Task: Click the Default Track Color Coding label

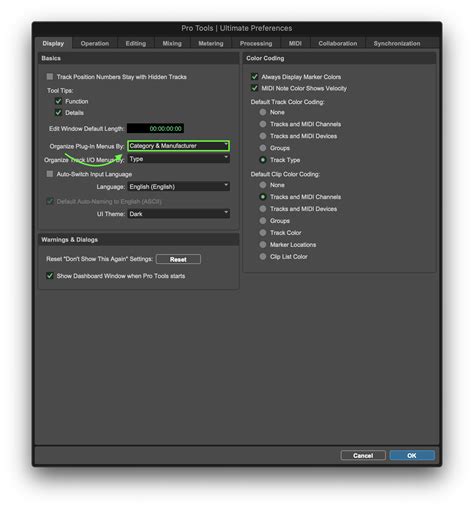Action: click(x=287, y=102)
